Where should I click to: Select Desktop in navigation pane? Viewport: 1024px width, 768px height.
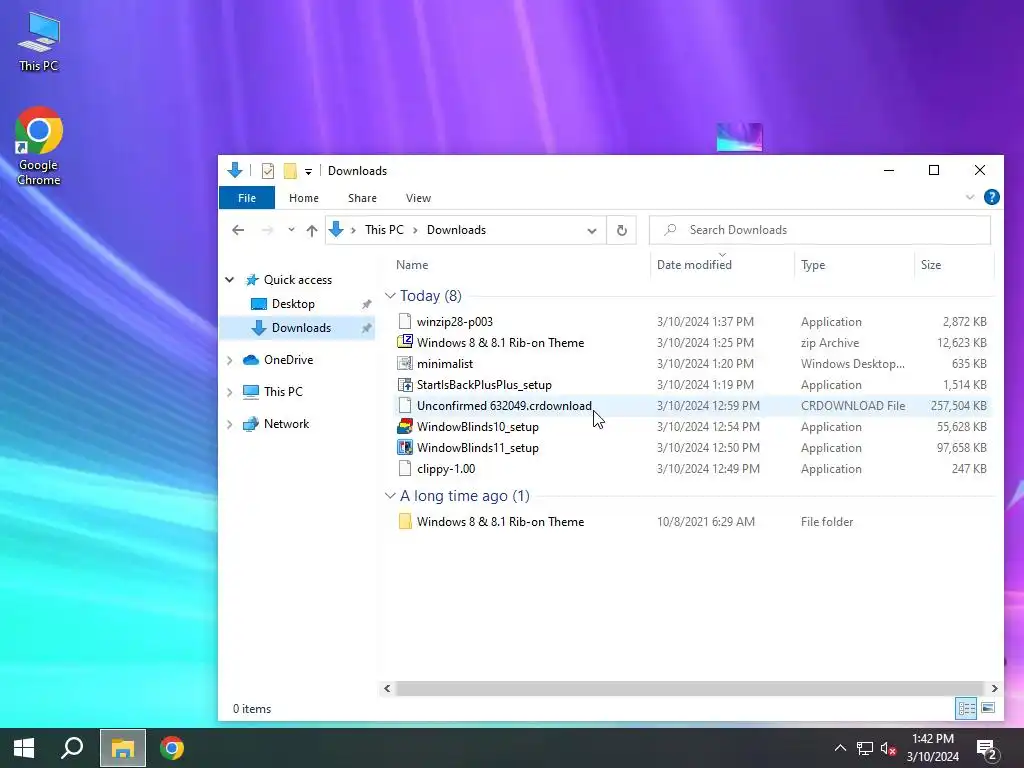(x=293, y=304)
